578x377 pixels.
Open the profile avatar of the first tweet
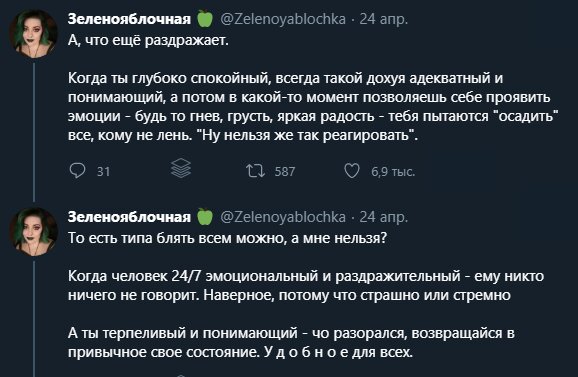click(34, 34)
